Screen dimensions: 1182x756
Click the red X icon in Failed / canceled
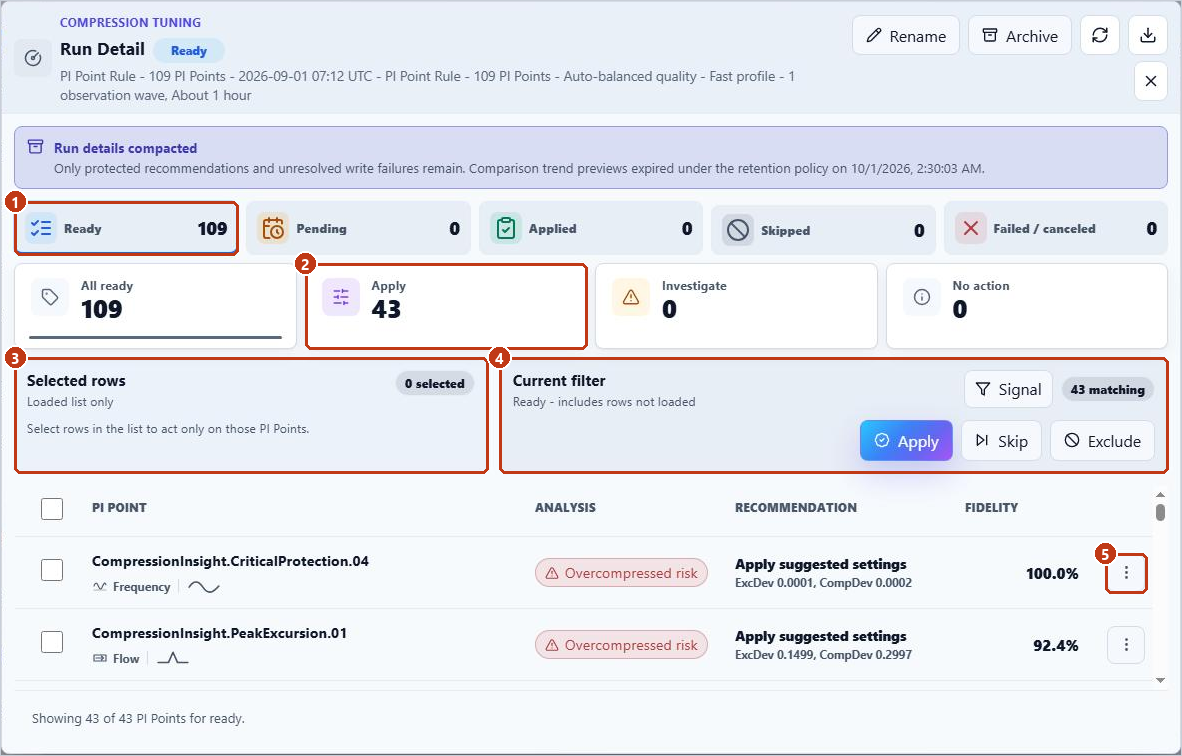pyautogui.click(x=971, y=228)
